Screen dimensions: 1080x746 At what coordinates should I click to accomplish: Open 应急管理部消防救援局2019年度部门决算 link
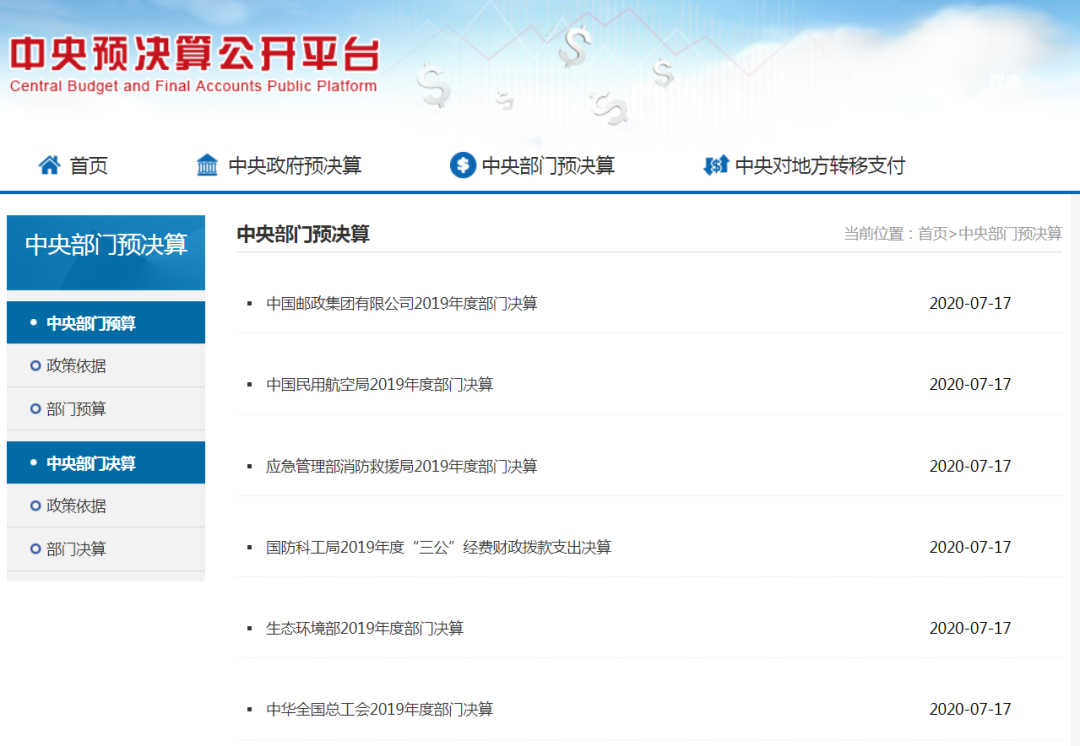[401, 466]
